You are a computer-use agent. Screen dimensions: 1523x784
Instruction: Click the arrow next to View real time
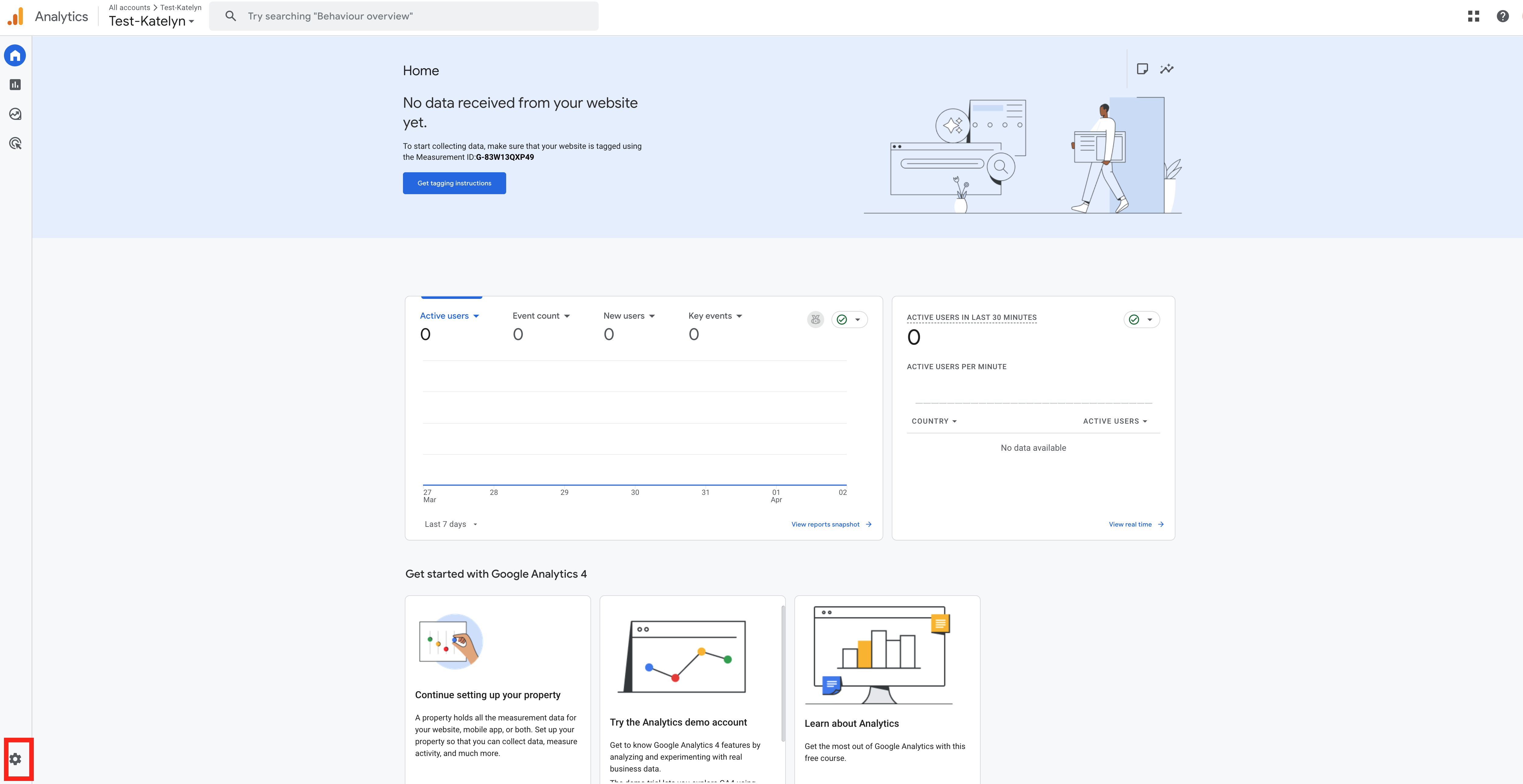pos(1161,524)
